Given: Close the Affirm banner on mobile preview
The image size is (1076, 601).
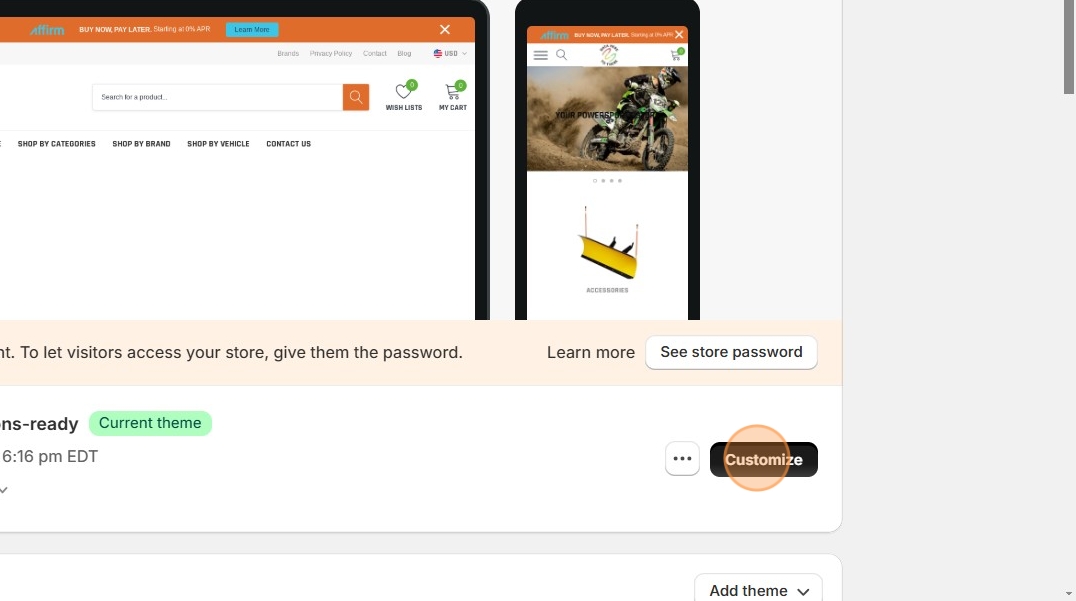Looking at the screenshot, I should click(x=679, y=34).
